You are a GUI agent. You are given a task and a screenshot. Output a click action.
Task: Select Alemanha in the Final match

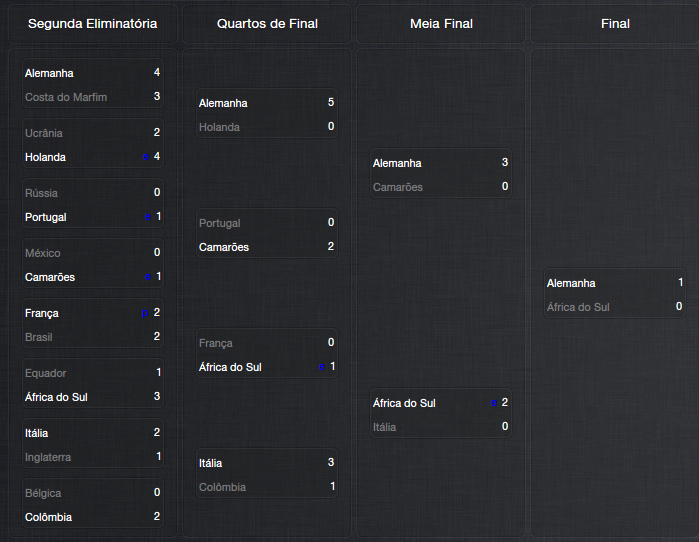(571, 283)
